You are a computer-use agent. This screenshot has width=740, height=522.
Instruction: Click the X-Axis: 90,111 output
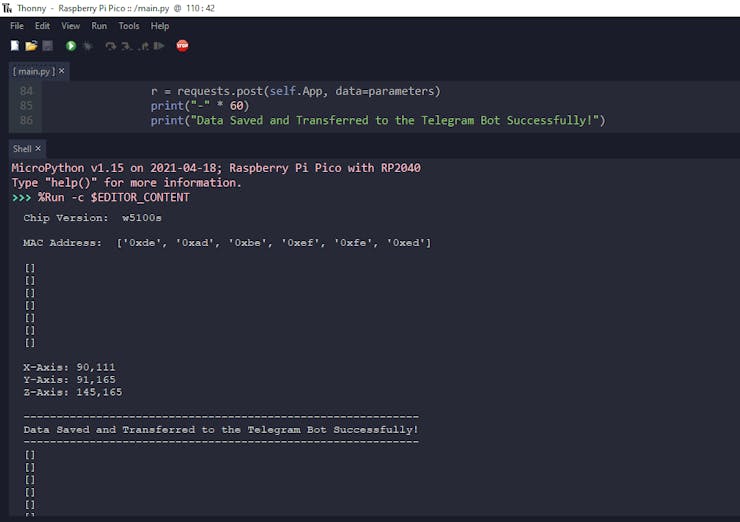(69, 367)
